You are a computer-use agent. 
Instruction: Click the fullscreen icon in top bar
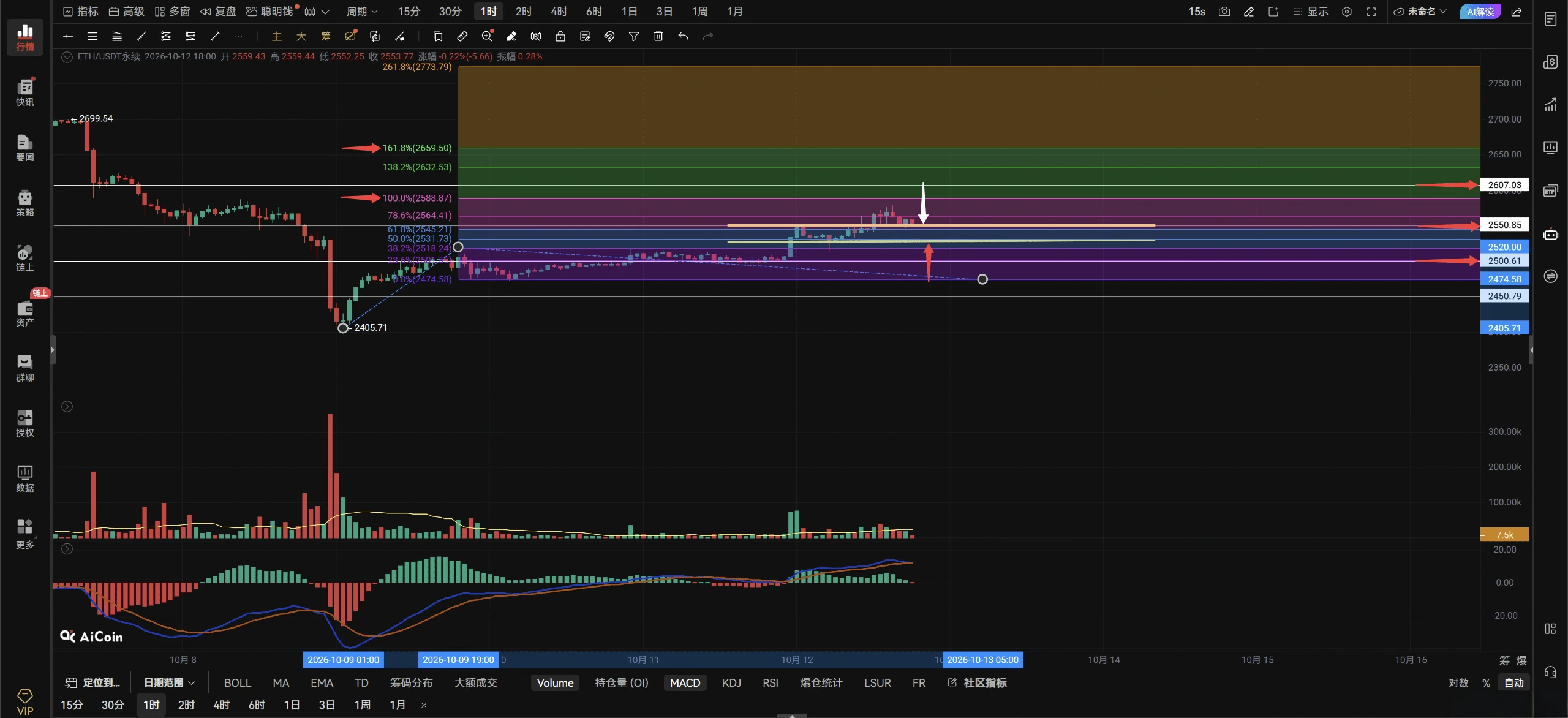coord(1371,12)
